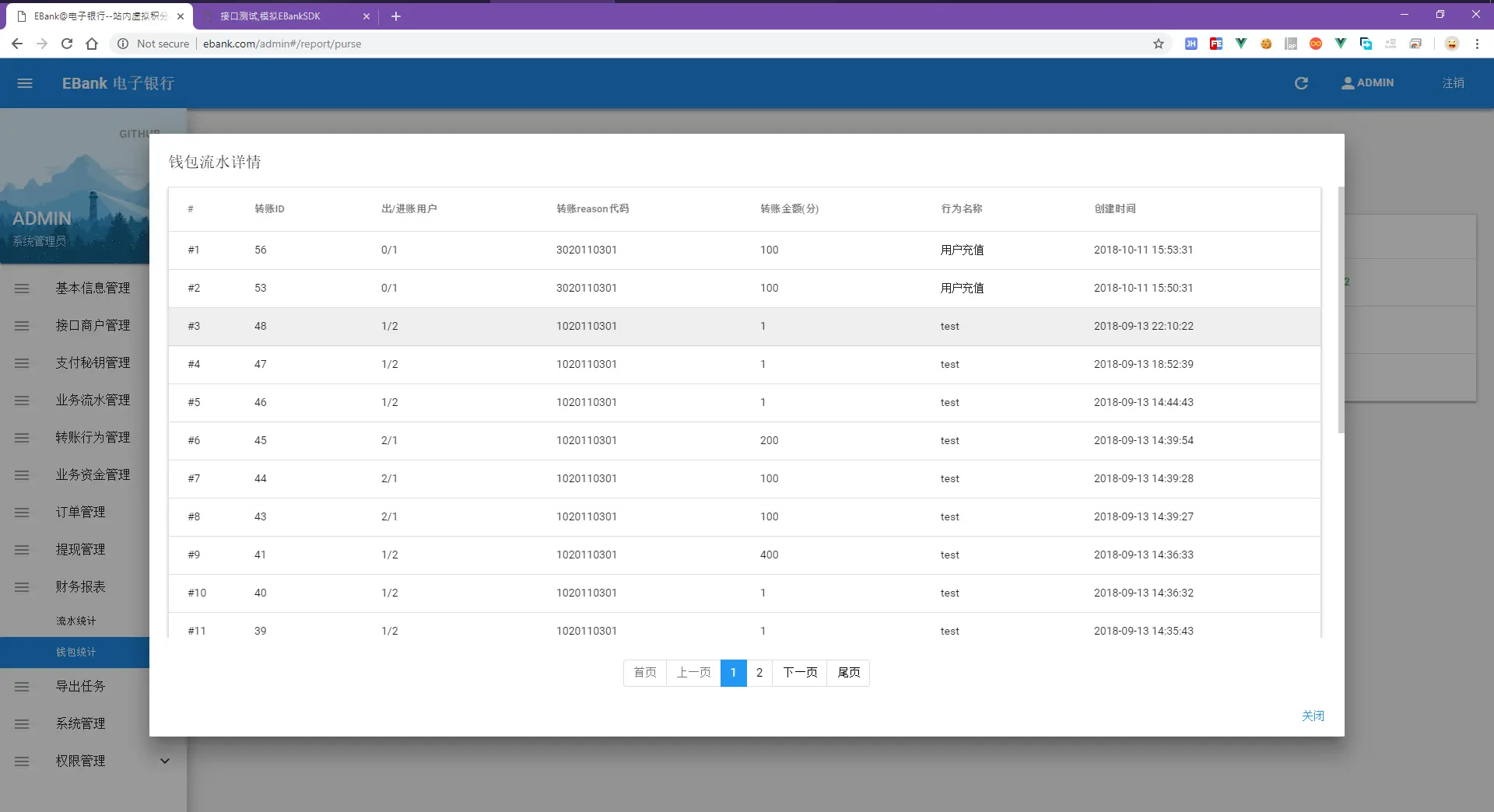Image resolution: width=1494 pixels, height=812 pixels.
Task: Go to 首页 first page button
Action: 645,673
